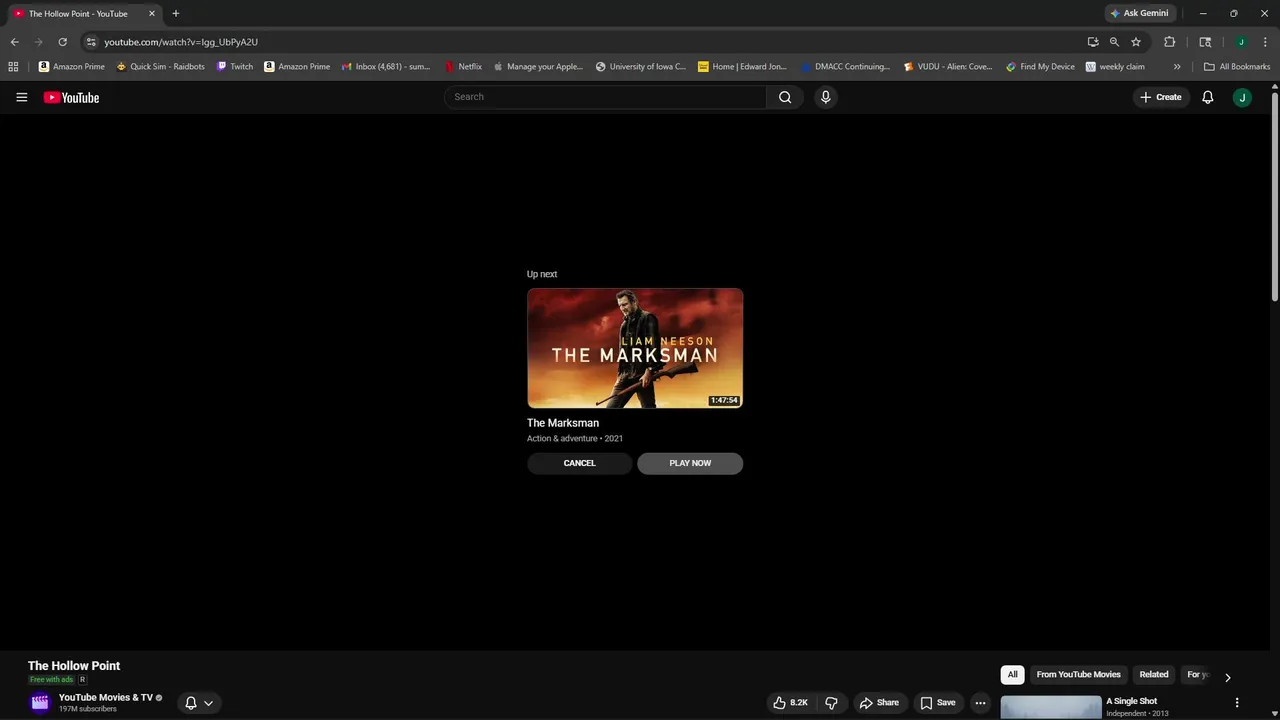This screenshot has width=1280, height=720.
Task: Expand hidden bookmarks chevron
Action: tap(1177, 67)
